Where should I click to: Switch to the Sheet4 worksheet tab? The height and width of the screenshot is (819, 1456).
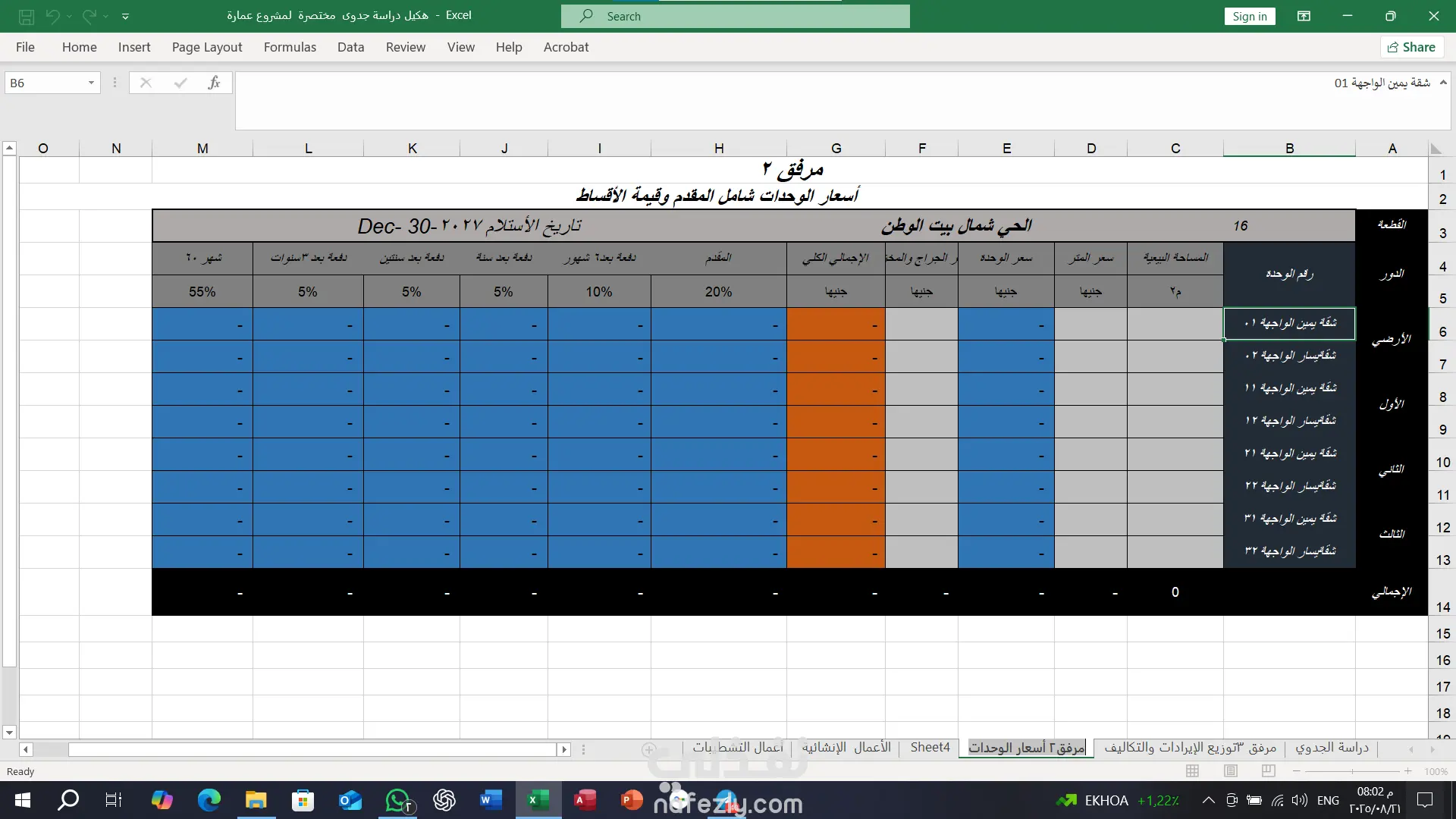(930, 748)
